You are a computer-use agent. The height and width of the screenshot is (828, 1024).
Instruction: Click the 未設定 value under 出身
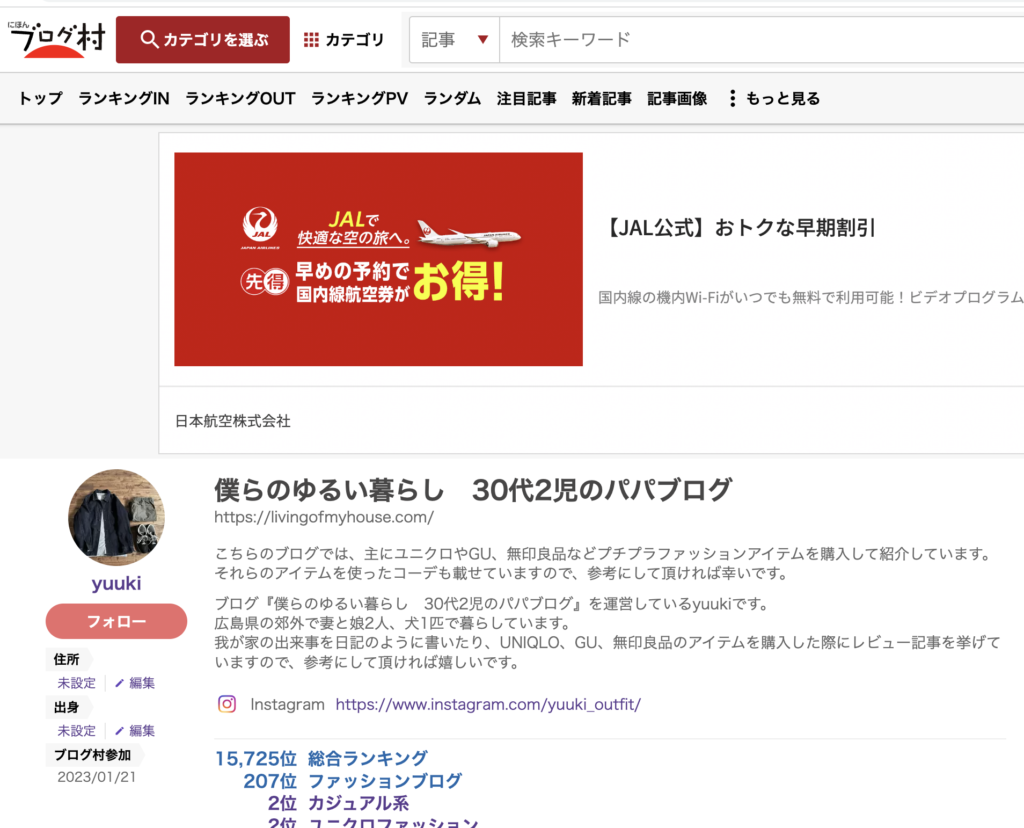click(x=76, y=731)
